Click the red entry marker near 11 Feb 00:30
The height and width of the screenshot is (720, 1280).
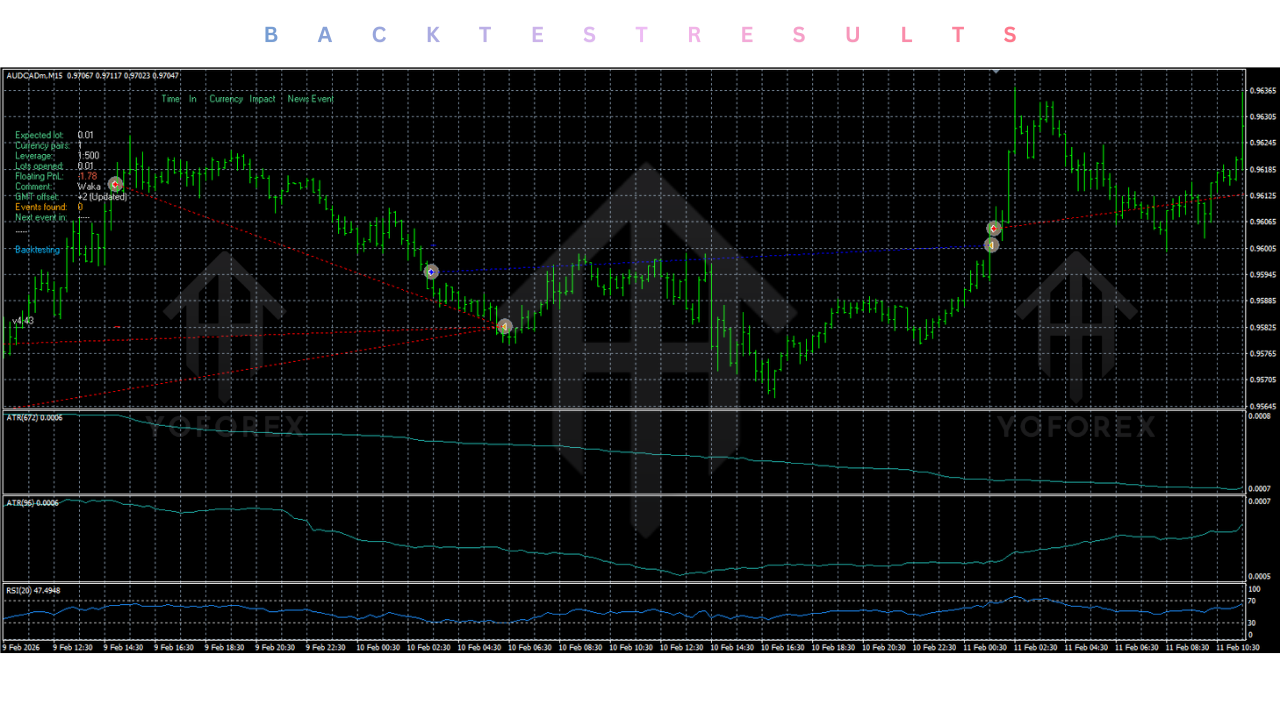[x=993, y=228]
